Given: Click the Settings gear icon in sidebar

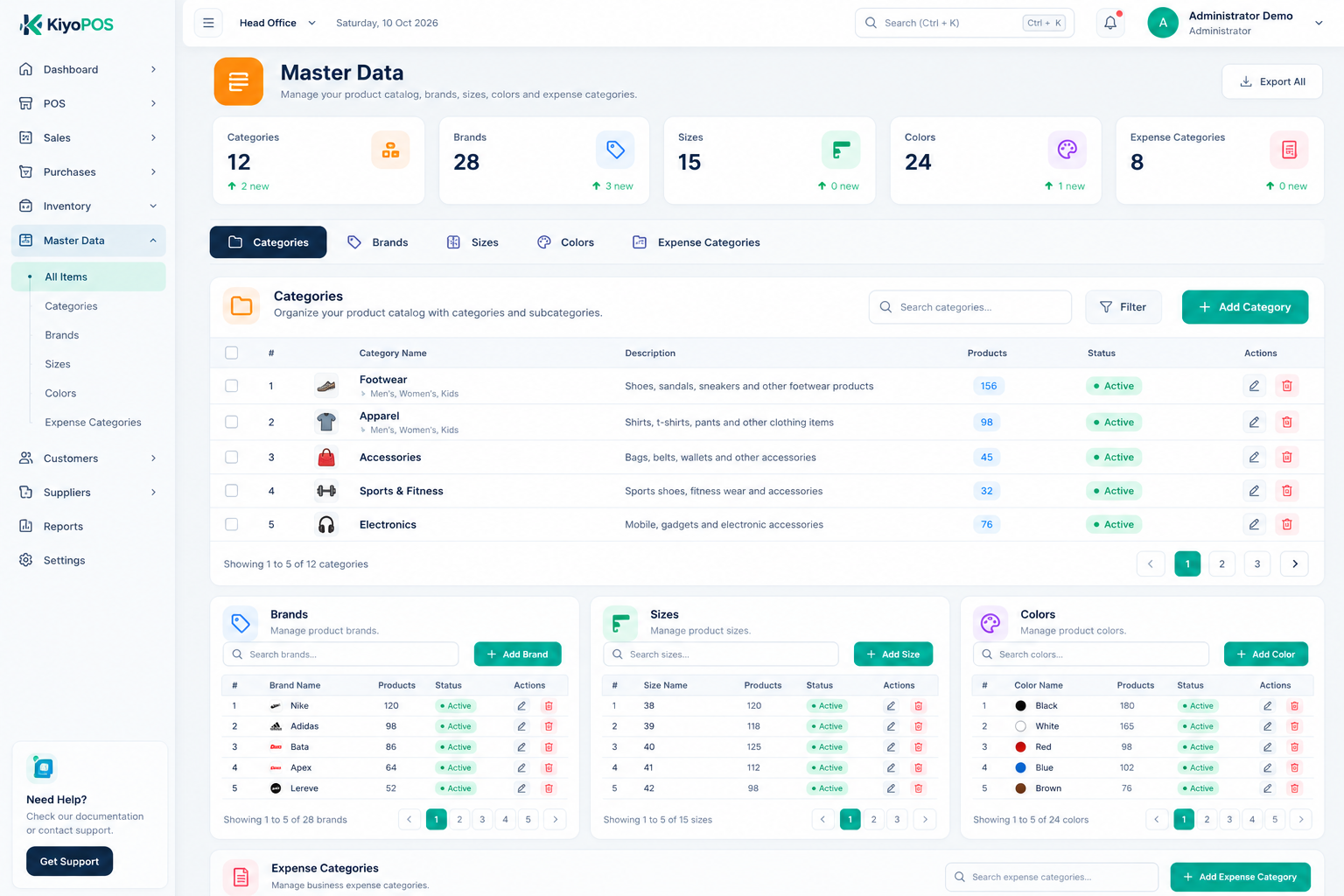Looking at the screenshot, I should tap(26, 560).
